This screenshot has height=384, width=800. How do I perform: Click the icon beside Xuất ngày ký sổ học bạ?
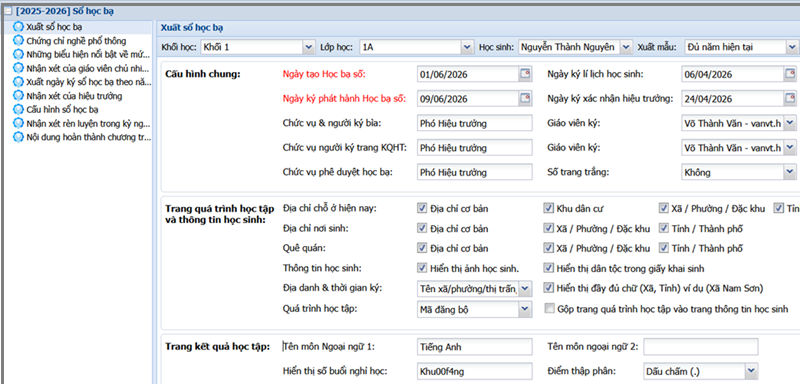(19, 82)
